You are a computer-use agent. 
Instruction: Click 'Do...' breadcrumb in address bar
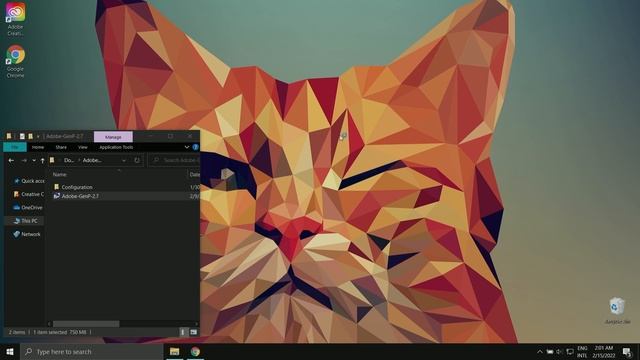(x=69, y=160)
